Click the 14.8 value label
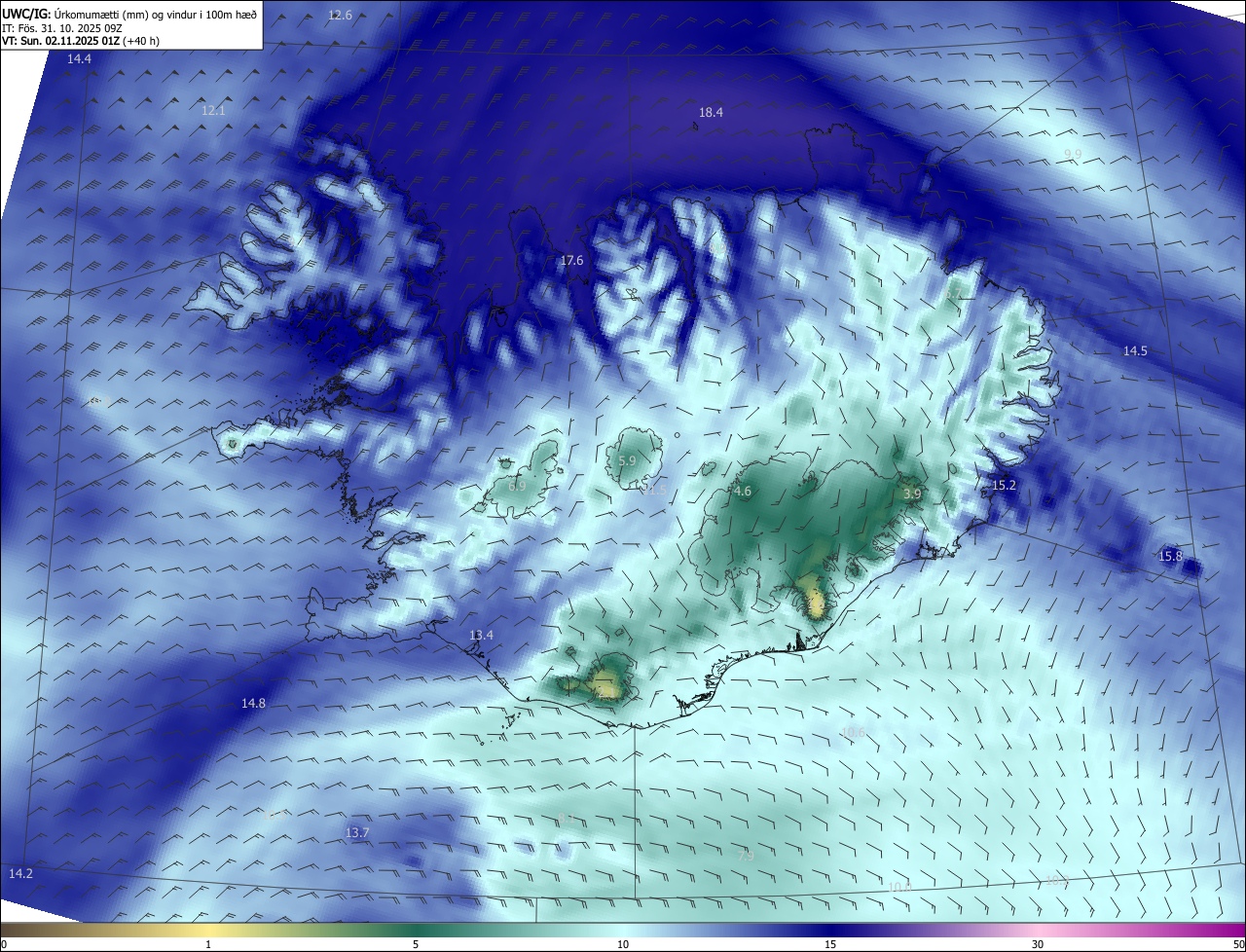Screen dimensions: 1246x952 [253, 704]
